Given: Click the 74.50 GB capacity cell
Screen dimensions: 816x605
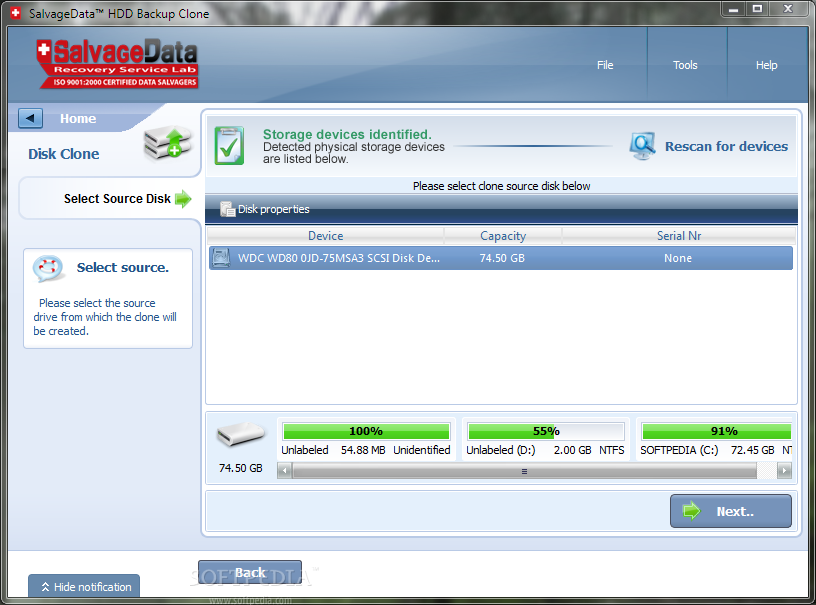Looking at the screenshot, I should click(x=502, y=258).
